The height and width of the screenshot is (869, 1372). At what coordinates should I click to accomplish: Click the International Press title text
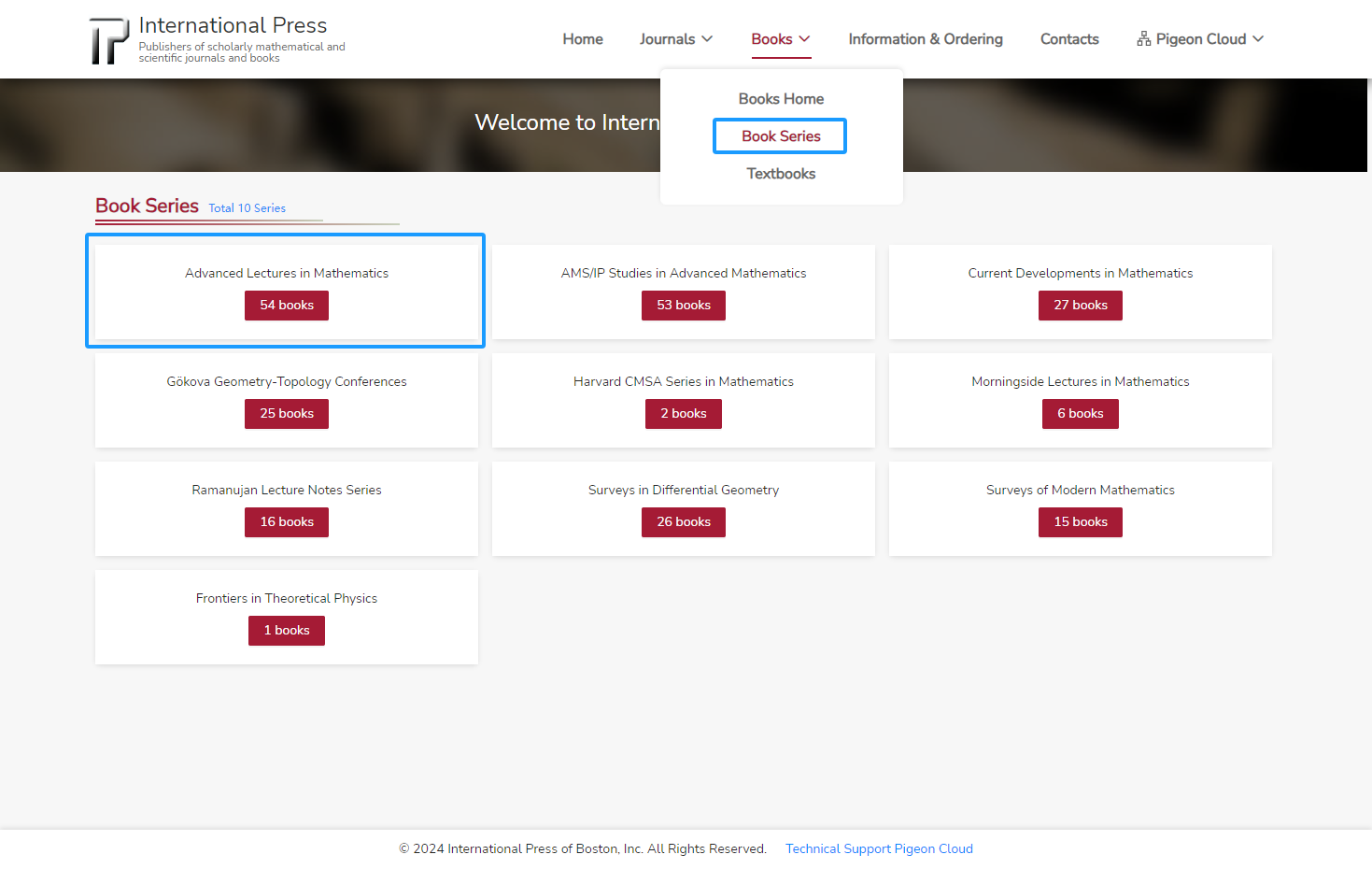tap(233, 25)
